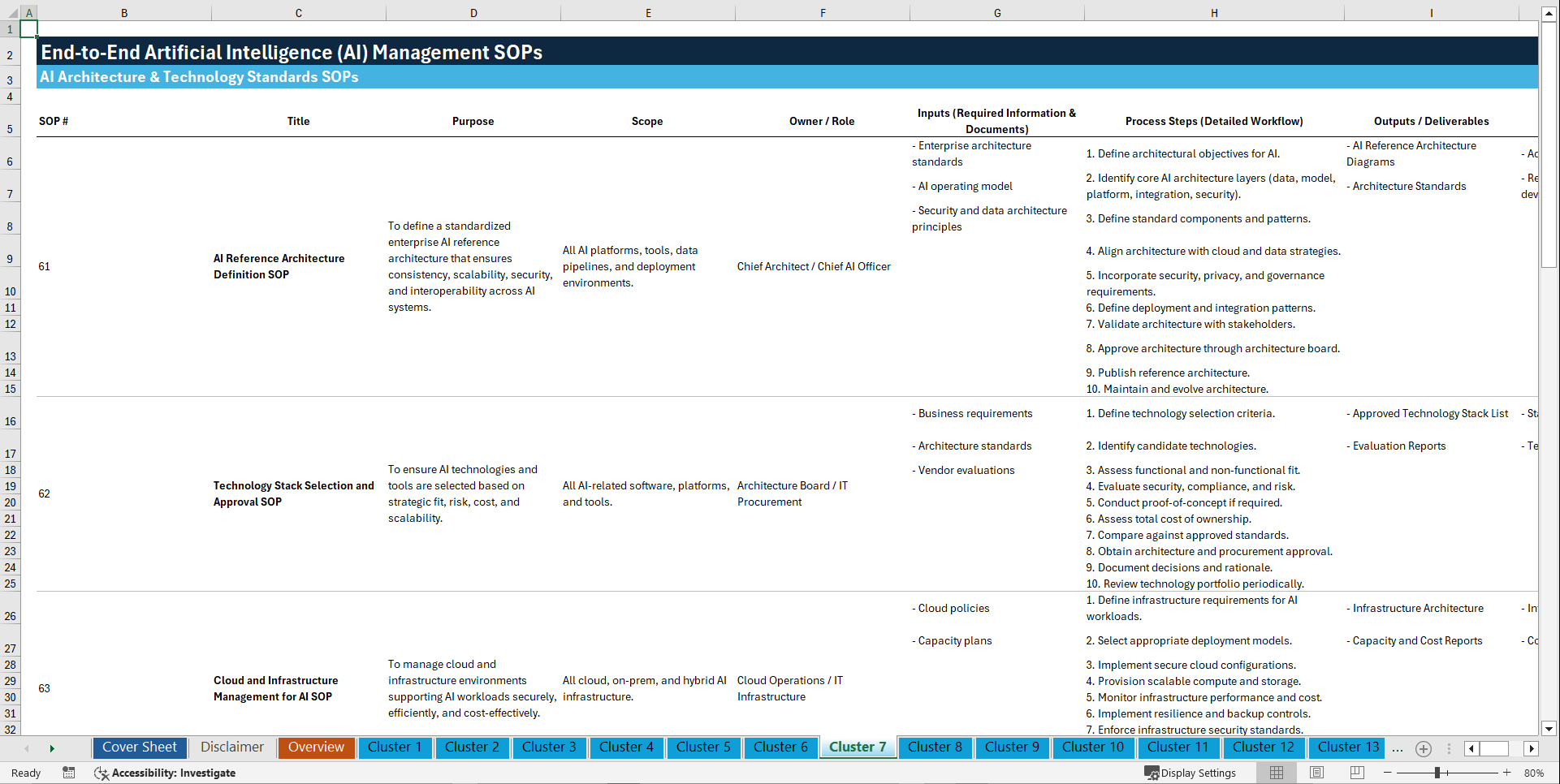Screen dimensions: 1560x784
Task: Add a new worksheet with the plus icon
Action: point(1423,748)
